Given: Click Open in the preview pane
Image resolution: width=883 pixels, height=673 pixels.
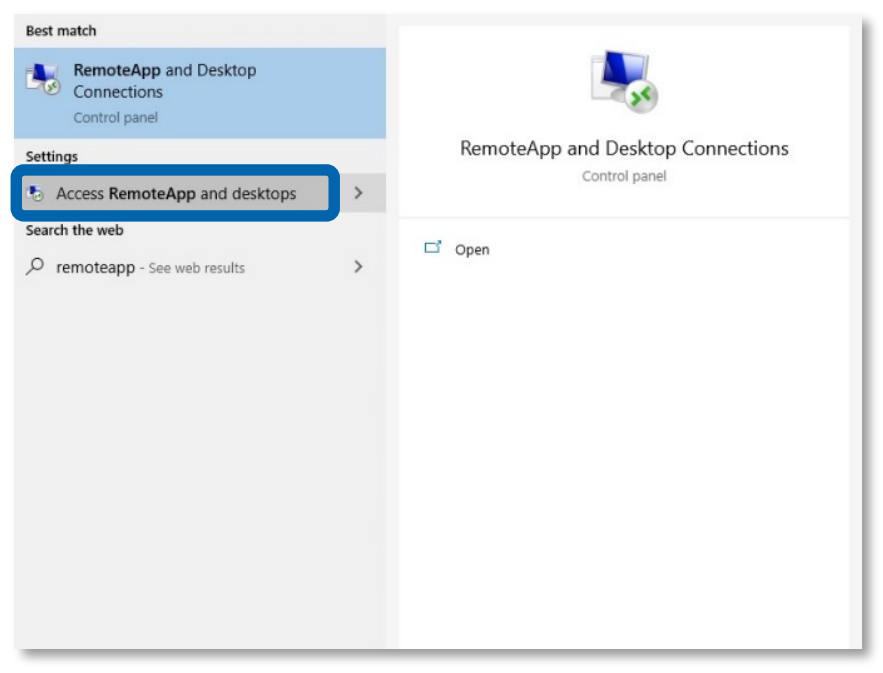Looking at the screenshot, I should click(472, 249).
